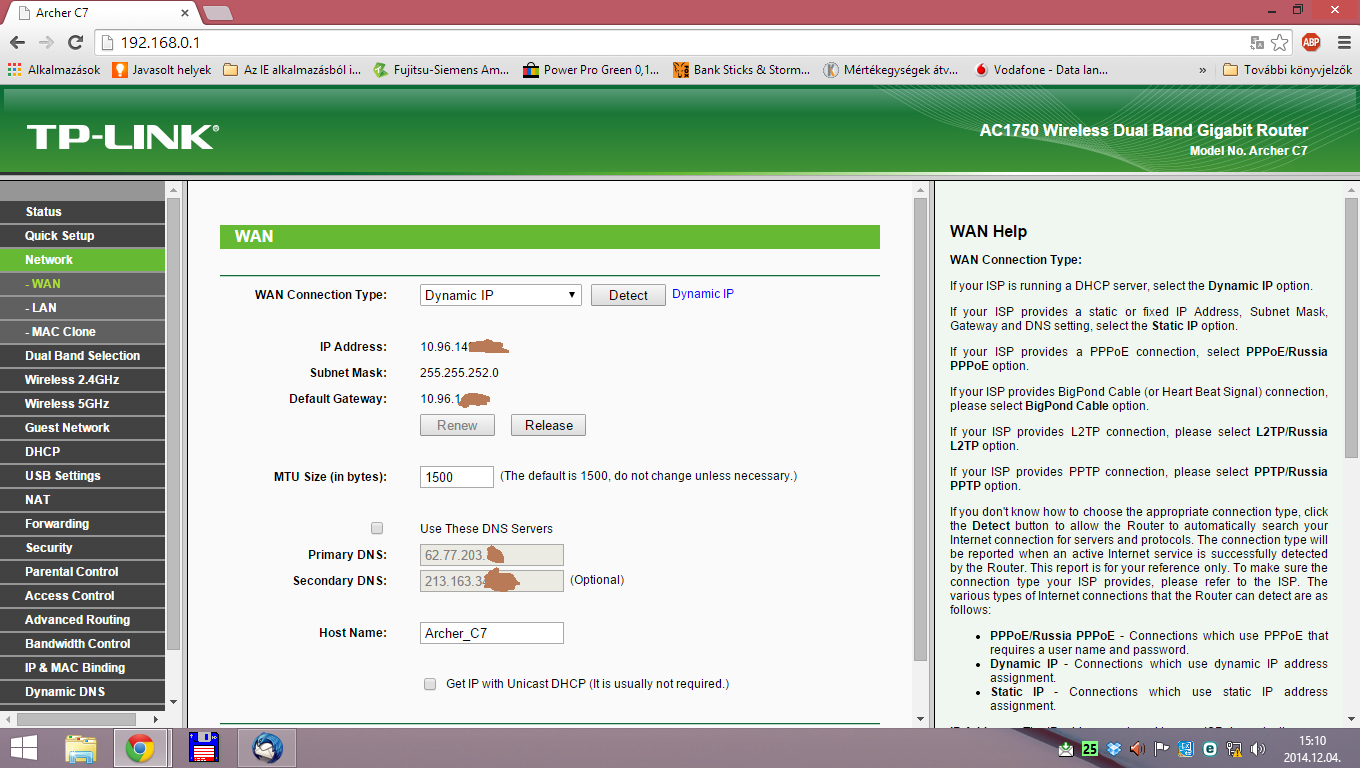1360x768 pixels.
Task: Open Parental Control in the sidebar
Action: click(x=82, y=572)
